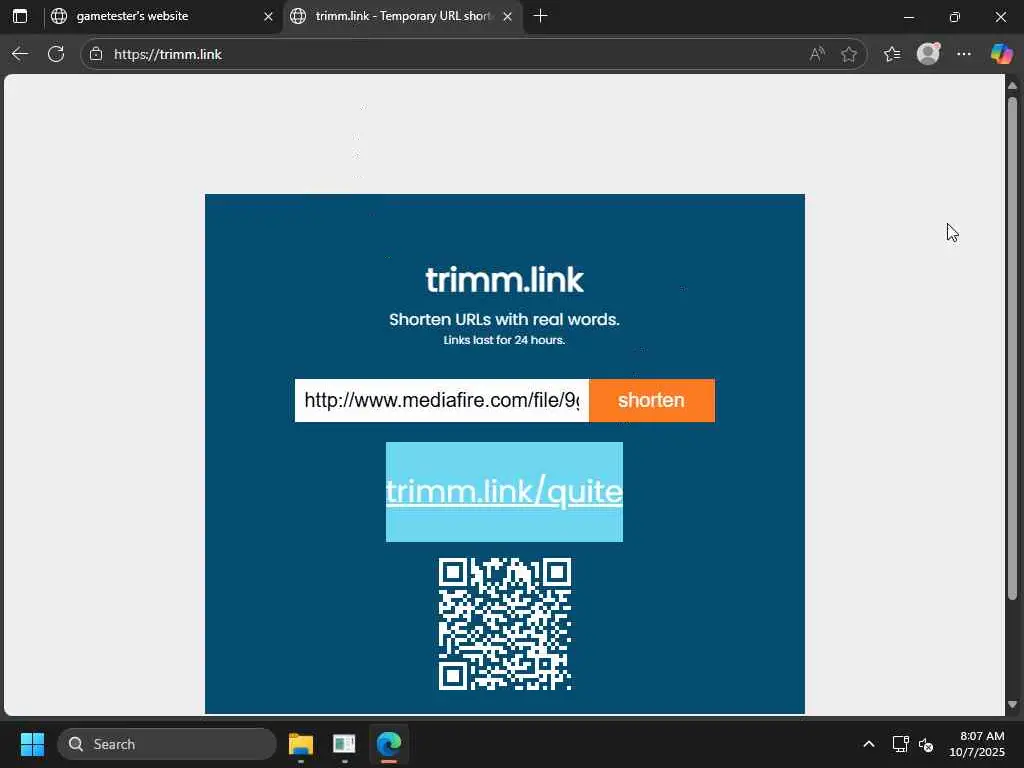
Task: View site information lock icon
Action: coord(96,54)
